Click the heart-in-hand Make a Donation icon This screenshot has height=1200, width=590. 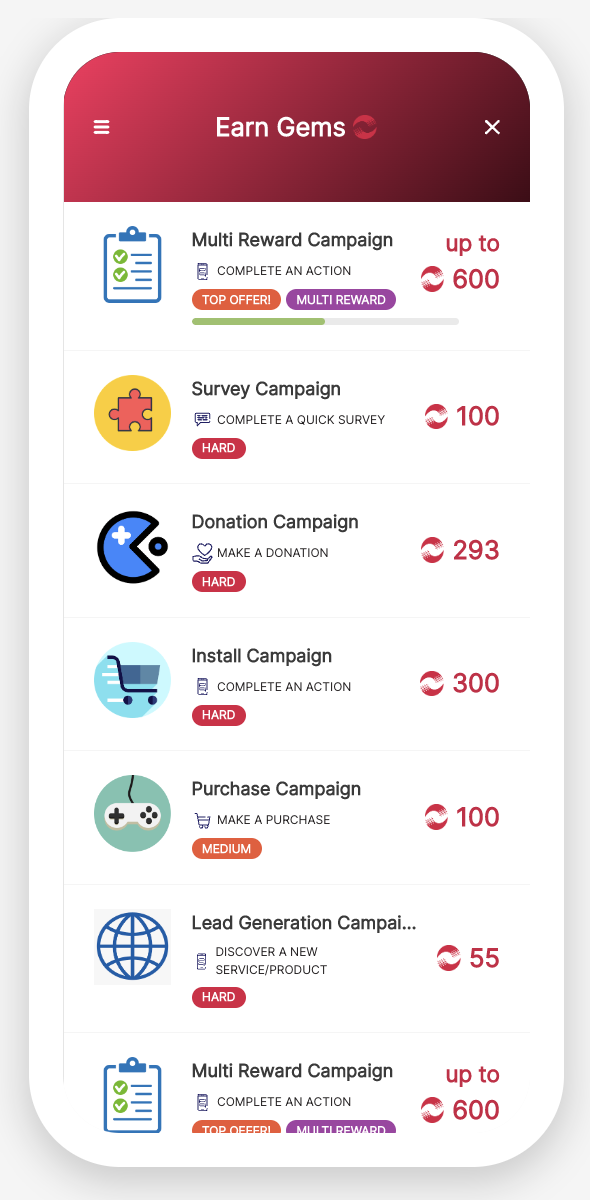tap(203, 553)
